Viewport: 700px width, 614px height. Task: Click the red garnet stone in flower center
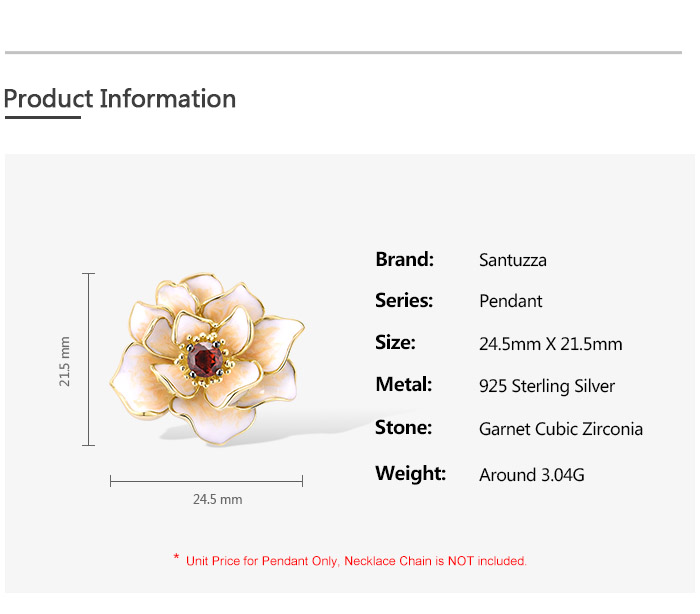pos(207,357)
